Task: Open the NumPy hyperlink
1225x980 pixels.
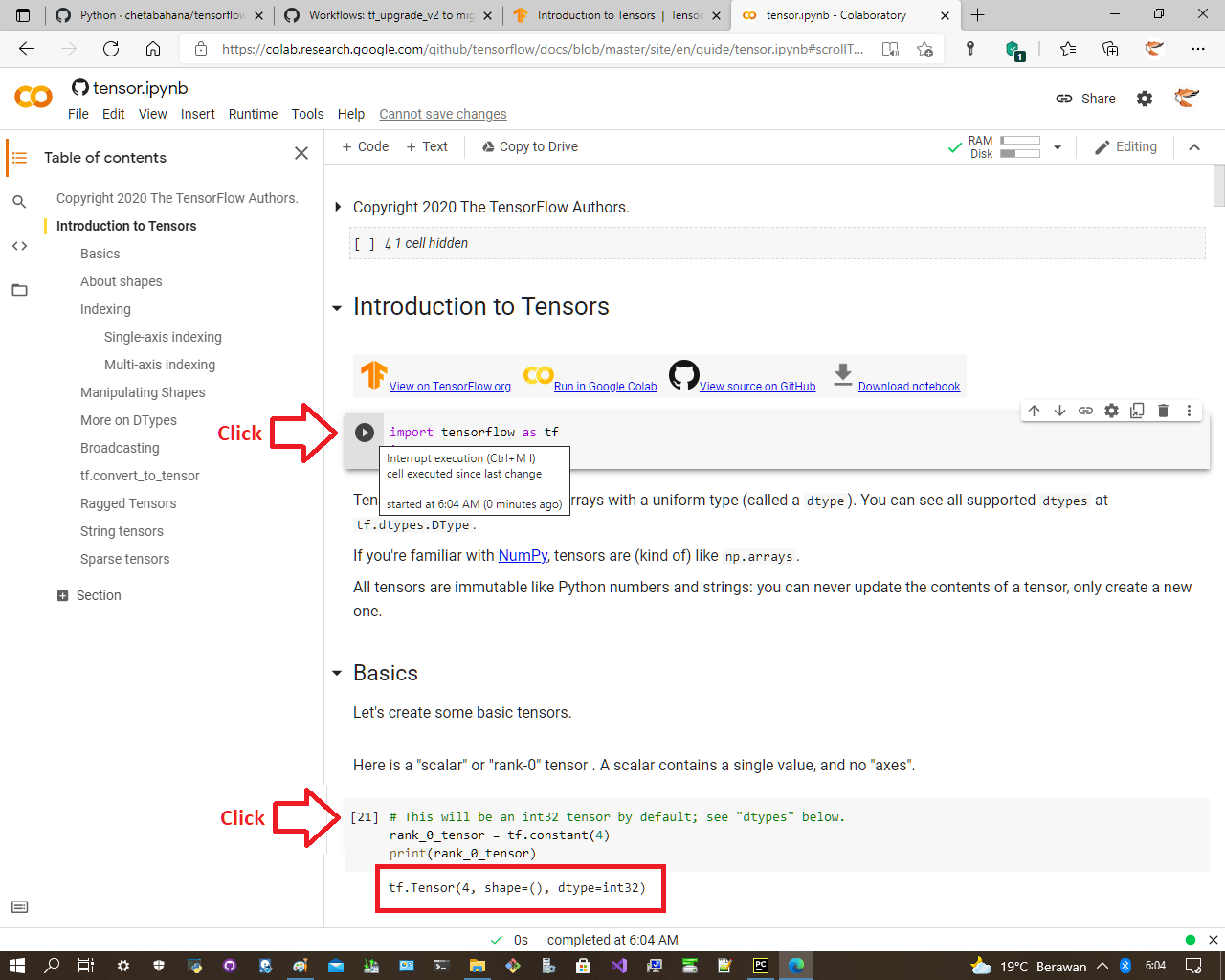Action: pyautogui.click(x=523, y=555)
